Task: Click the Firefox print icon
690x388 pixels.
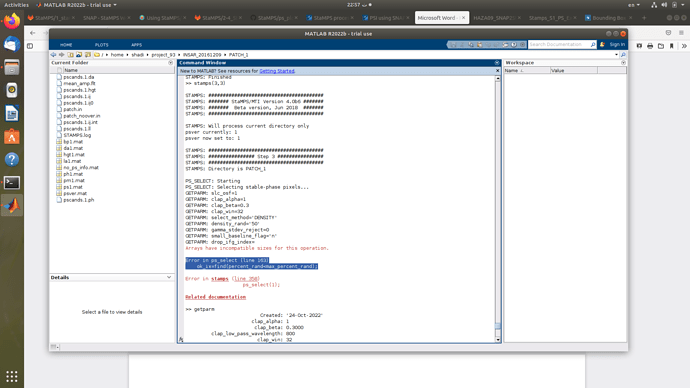Action: (650, 46)
